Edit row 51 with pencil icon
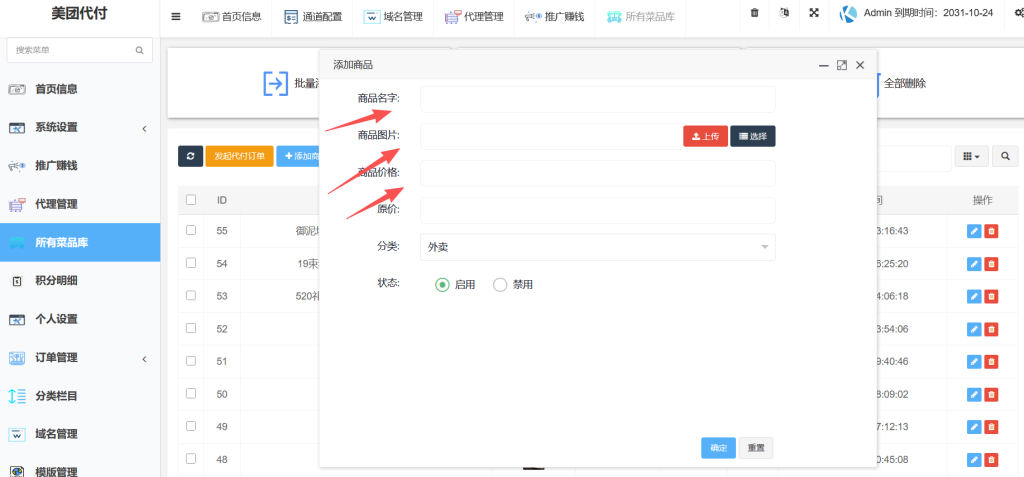The width and height of the screenshot is (1024, 477). (x=974, y=361)
